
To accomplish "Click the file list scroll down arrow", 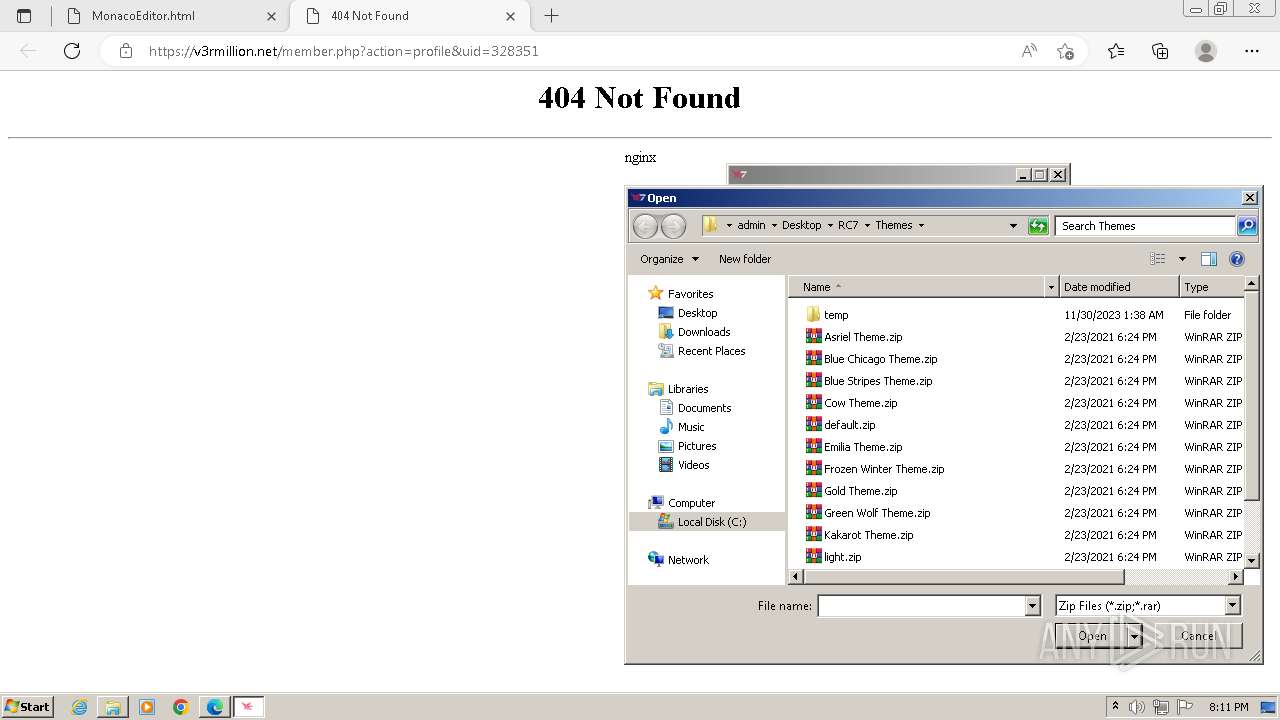I will tap(1251, 561).
